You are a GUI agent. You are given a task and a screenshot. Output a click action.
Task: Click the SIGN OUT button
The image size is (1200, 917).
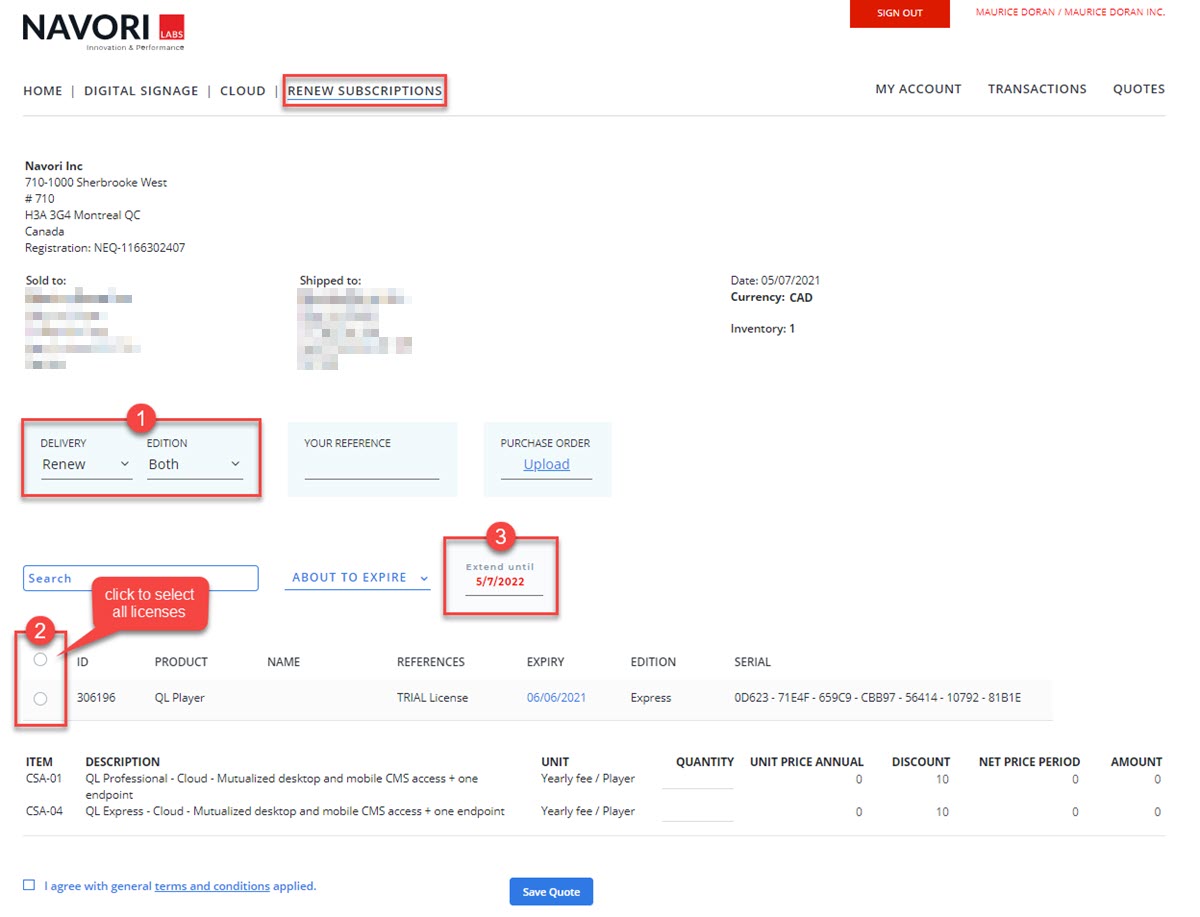pos(899,13)
